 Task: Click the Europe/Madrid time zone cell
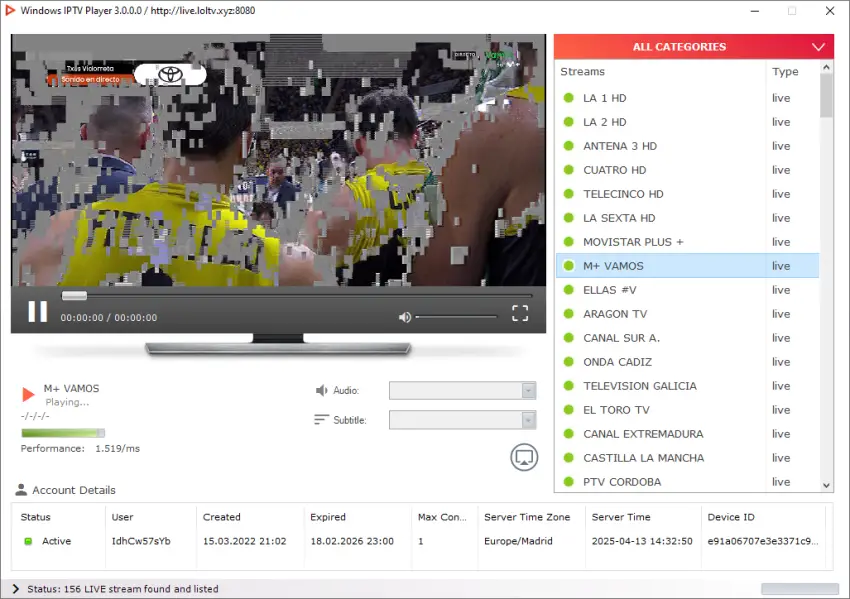(x=518, y=541)
